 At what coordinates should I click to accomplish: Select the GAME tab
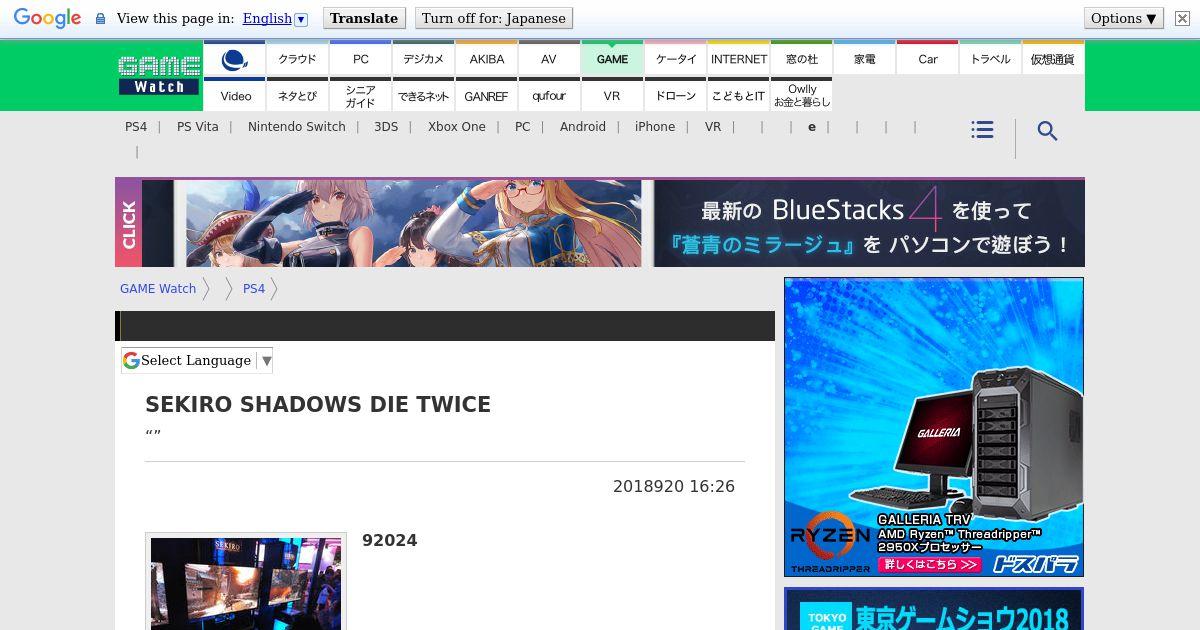[x=612, y=59]
